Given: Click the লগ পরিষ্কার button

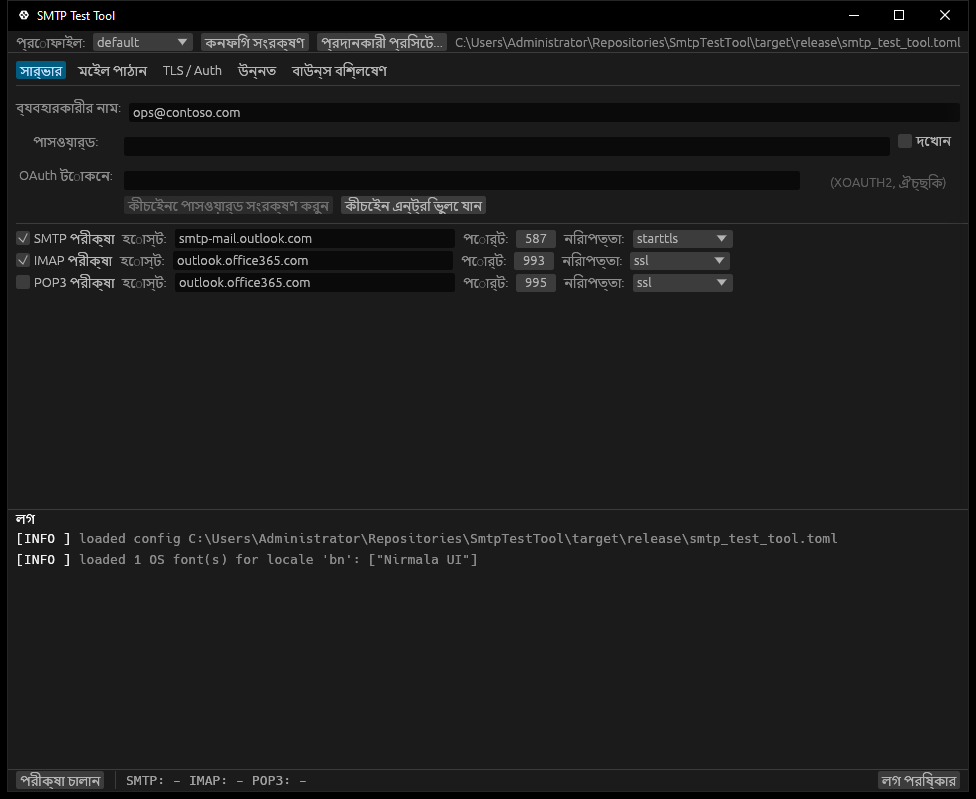Looking at the screenshot, I should [x=918, y=780].
